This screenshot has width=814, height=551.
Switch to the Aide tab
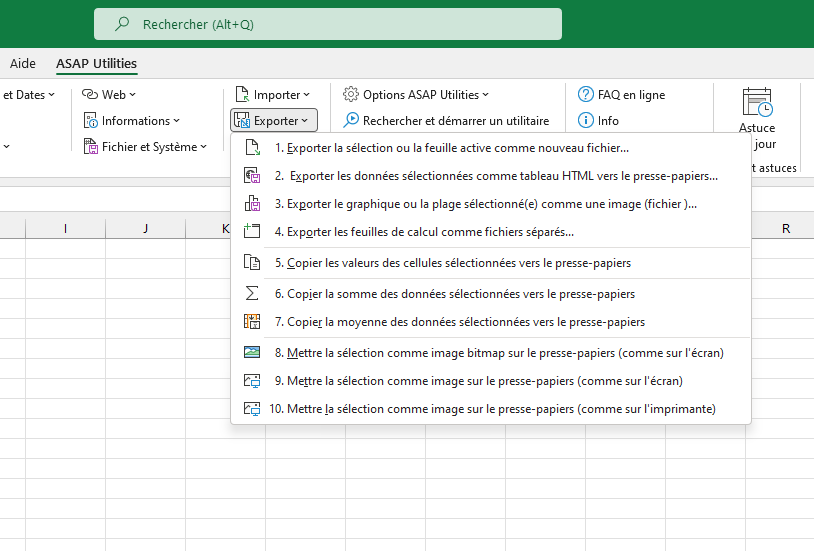click(x=23, y=63)
